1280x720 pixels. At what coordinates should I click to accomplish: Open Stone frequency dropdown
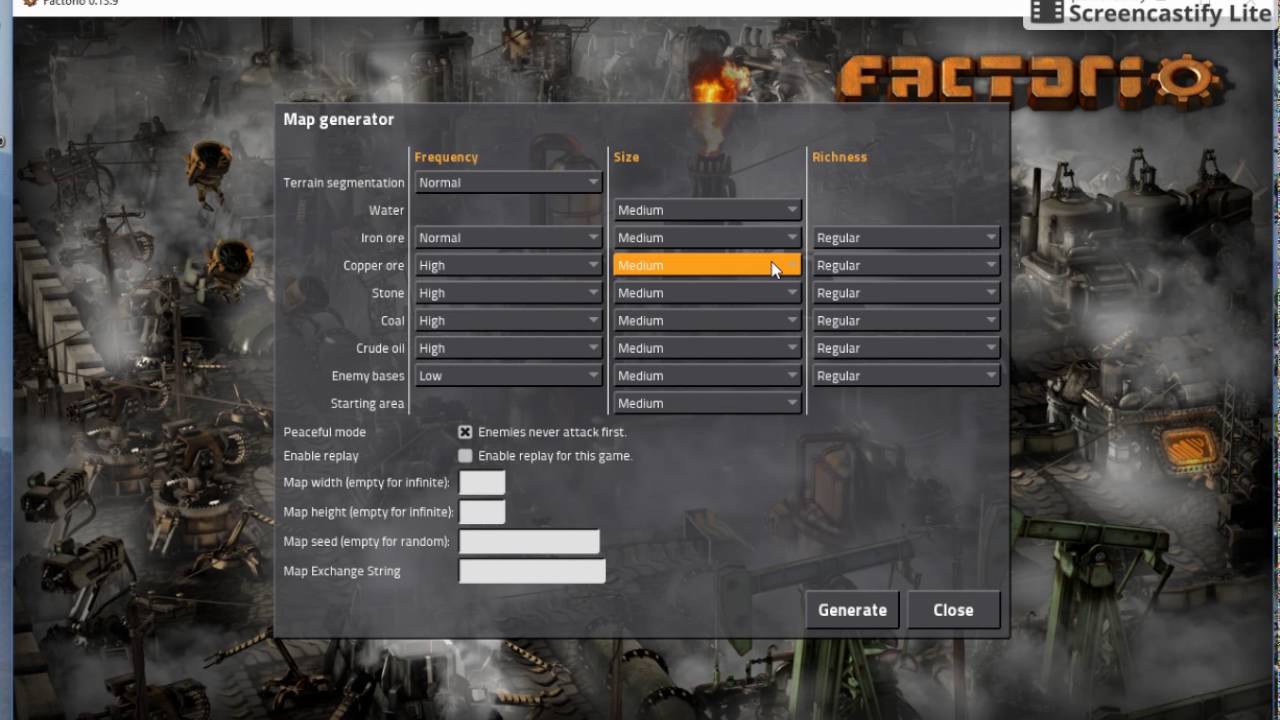[x=508, y=293]
